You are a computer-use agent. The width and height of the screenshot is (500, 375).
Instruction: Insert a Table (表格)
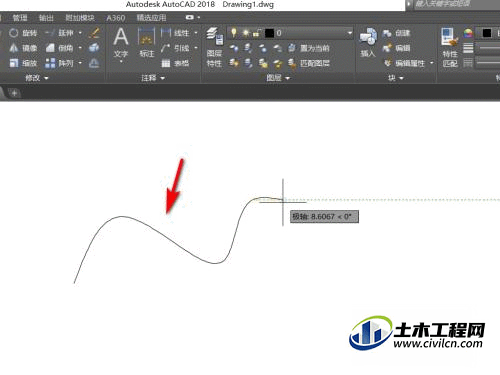pyautogui.click(x=175, y=63)
